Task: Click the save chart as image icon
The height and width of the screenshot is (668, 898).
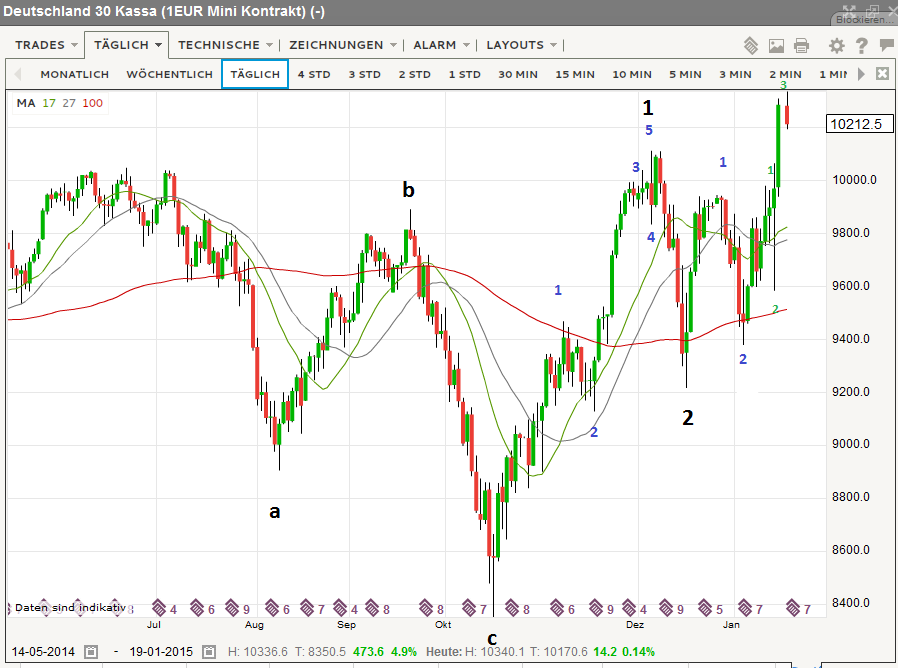Action: click(776, 45)
